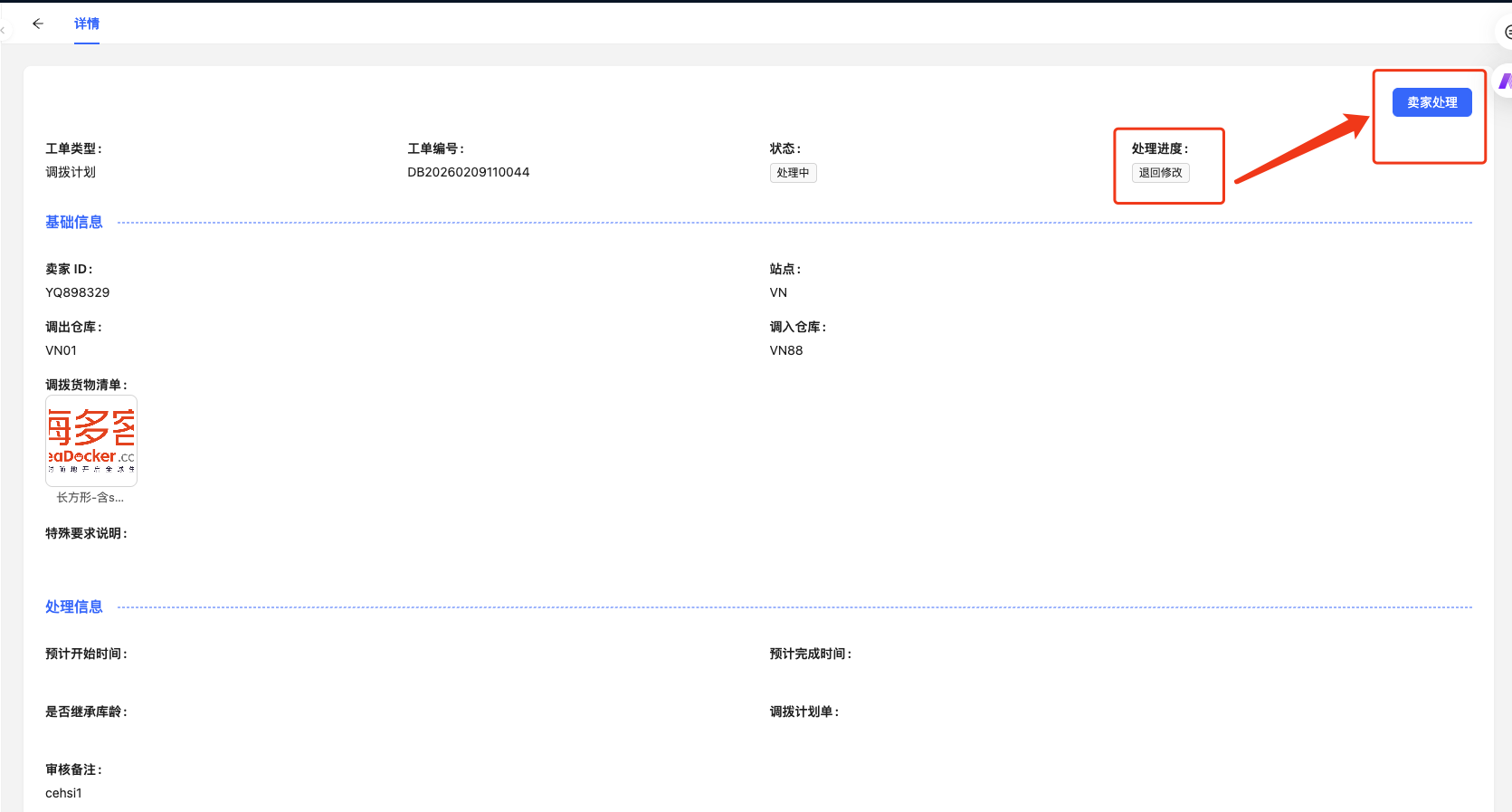Switch to the 详情 tab

click(87, 24)
